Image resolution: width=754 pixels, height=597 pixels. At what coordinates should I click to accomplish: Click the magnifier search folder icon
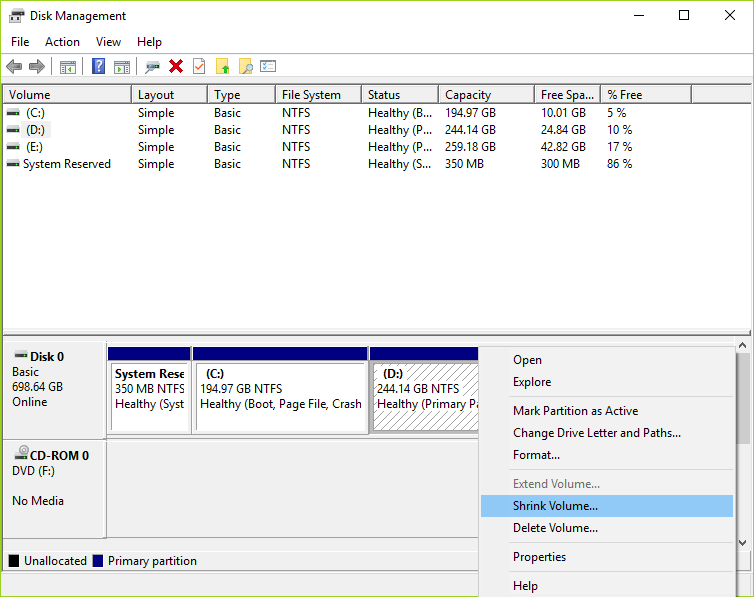click(245, 67)
